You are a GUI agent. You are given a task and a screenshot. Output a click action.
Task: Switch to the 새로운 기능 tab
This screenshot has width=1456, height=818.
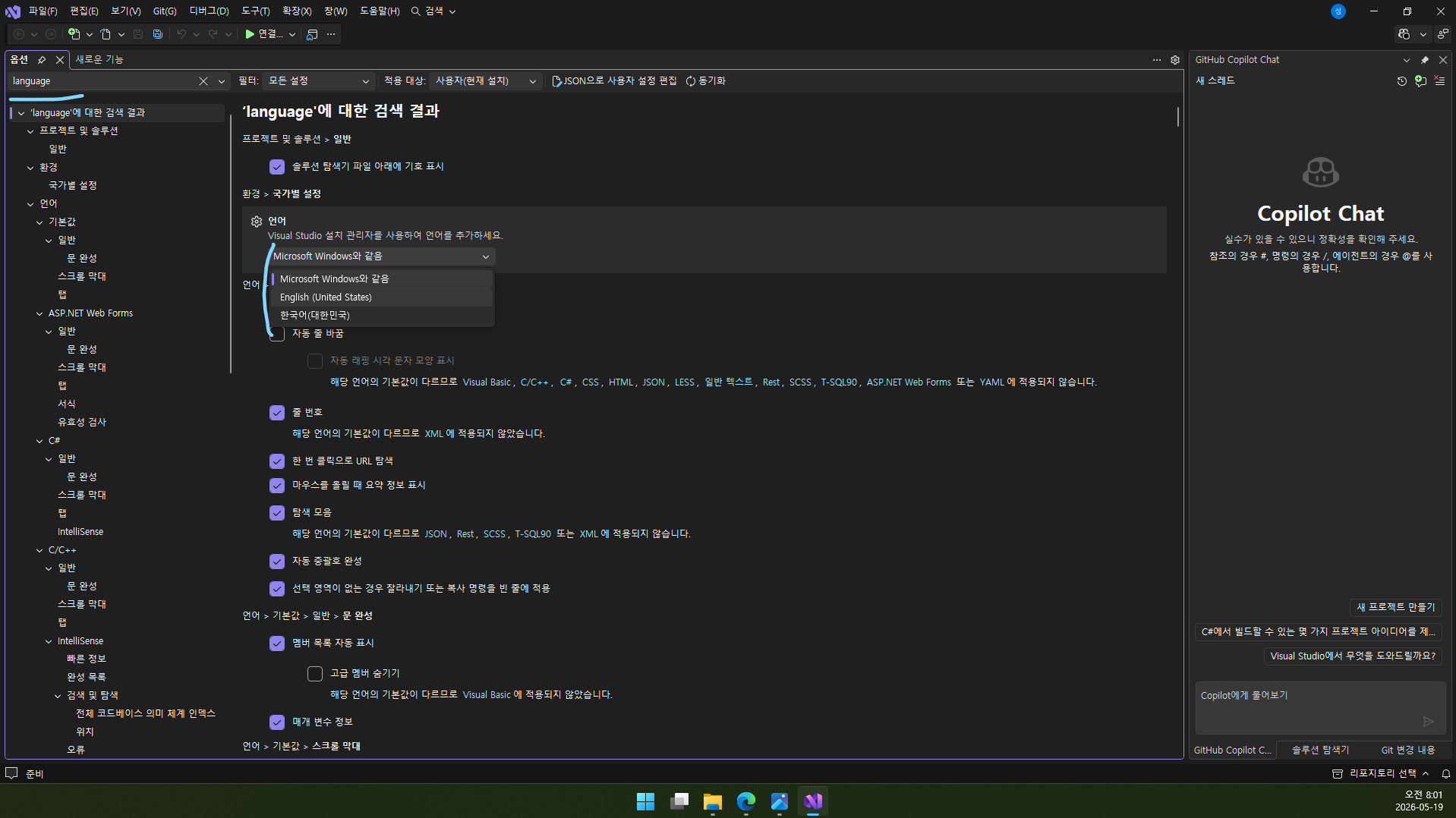click(99, 60)
